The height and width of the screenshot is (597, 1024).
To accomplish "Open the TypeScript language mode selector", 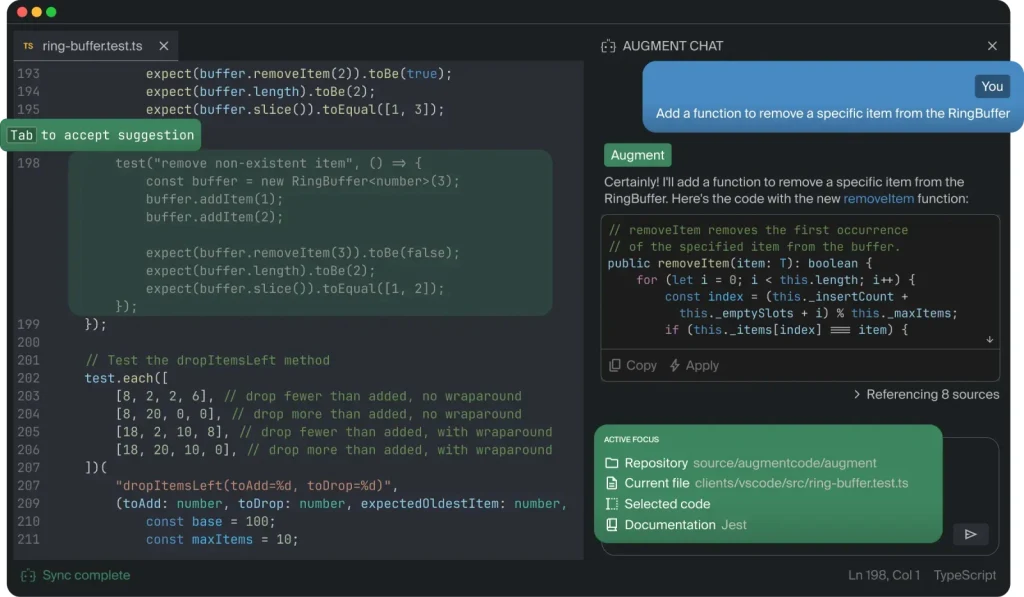I will pos(964,575).
